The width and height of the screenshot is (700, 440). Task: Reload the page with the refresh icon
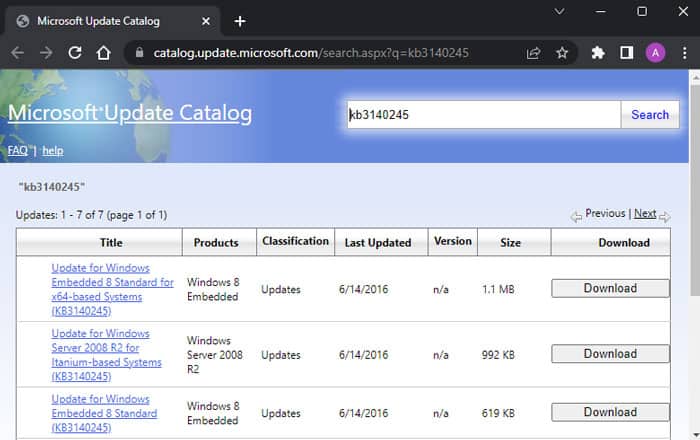(75, 53)
